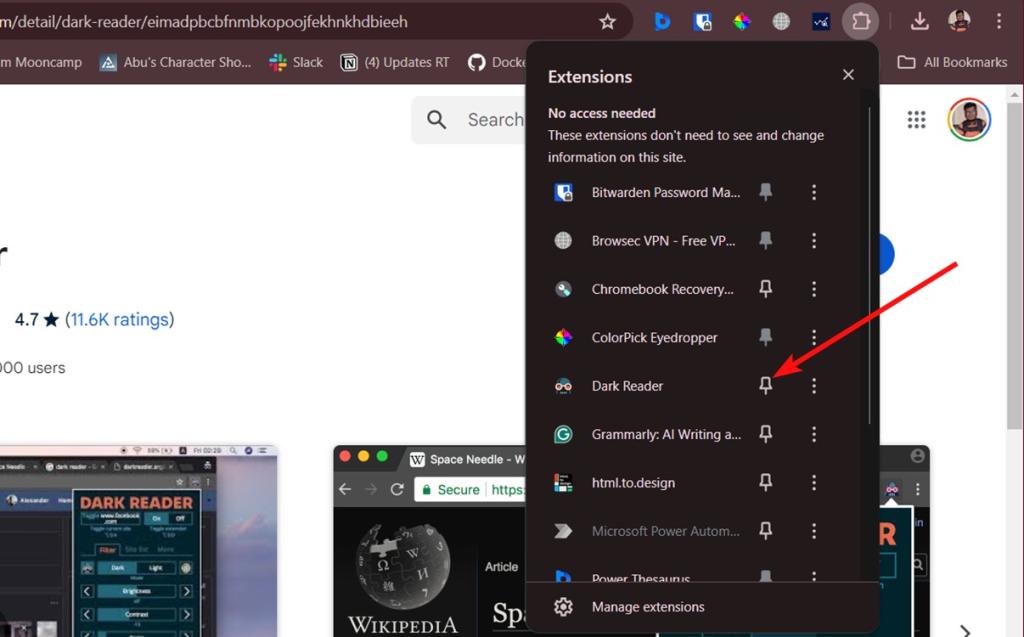Viewport: 1024px width, 637px height.
Task: Click the address bar to edit the URL
Action: pyautogui.click(x=250, y=21)
